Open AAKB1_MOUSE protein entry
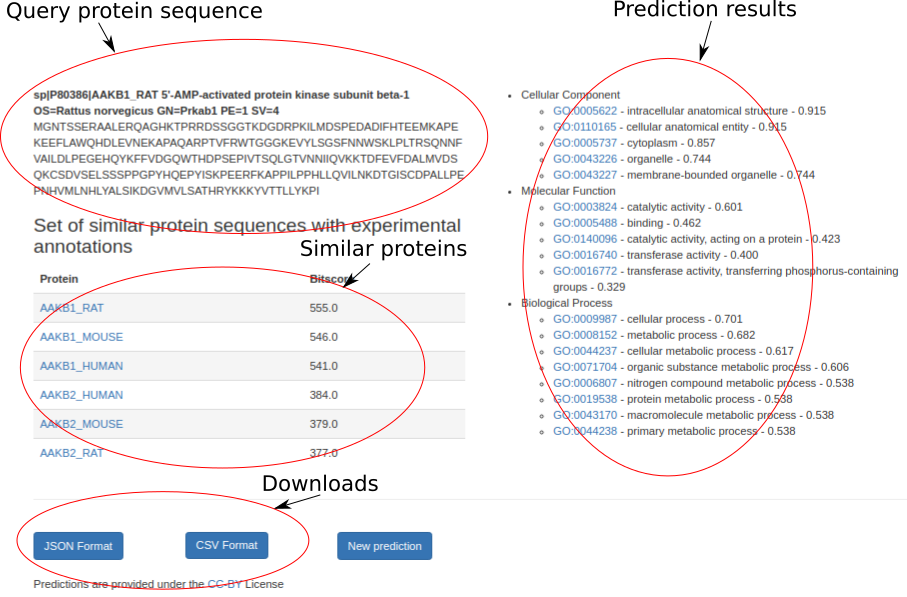The width and height of the screenshot is (907, 597). pyautogui.click(x=81, y=337)
